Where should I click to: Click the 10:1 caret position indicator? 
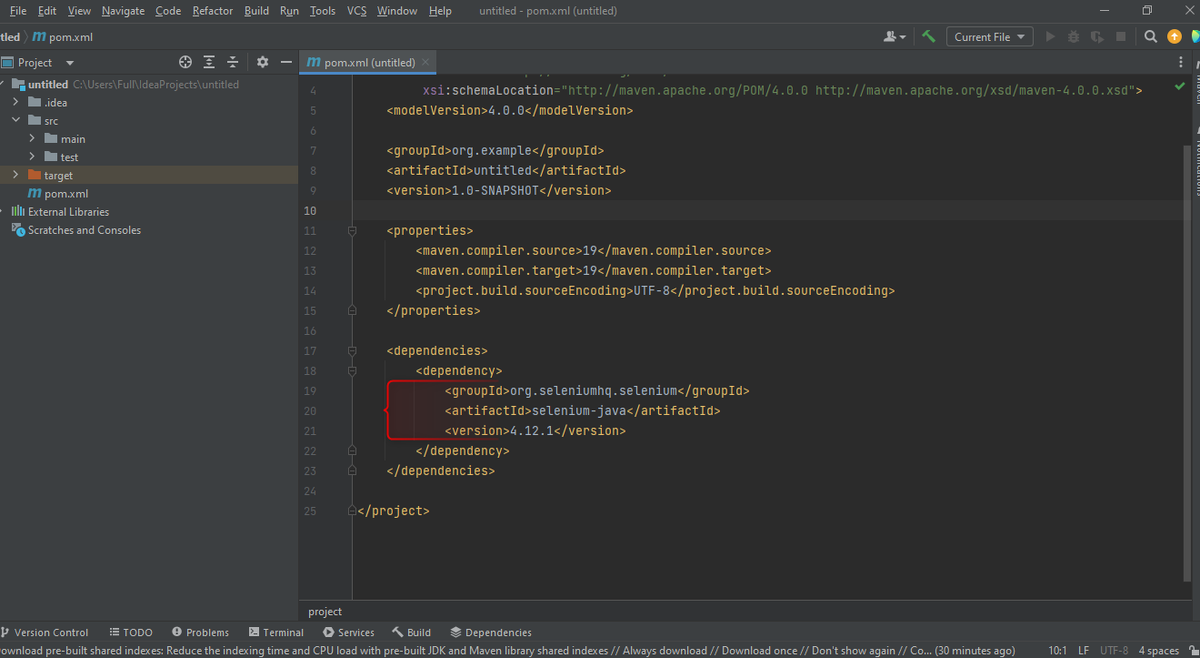(1057, 650)
